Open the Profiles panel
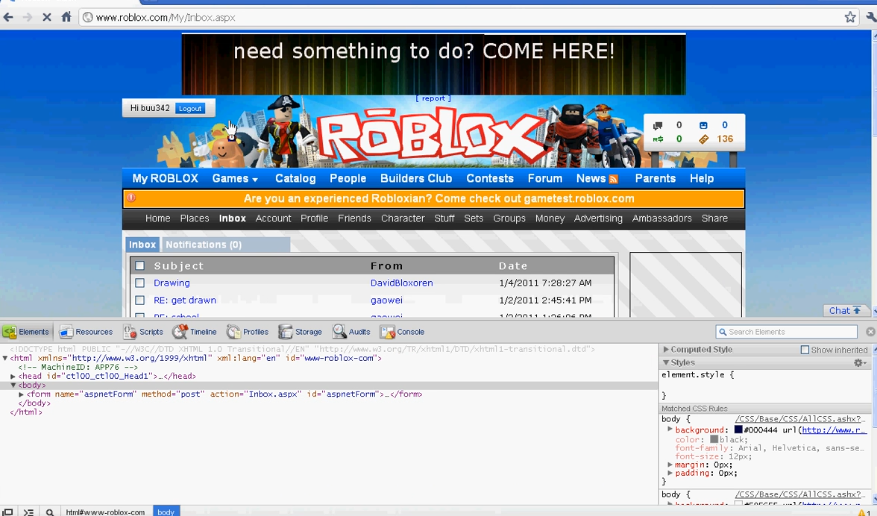 248,332
